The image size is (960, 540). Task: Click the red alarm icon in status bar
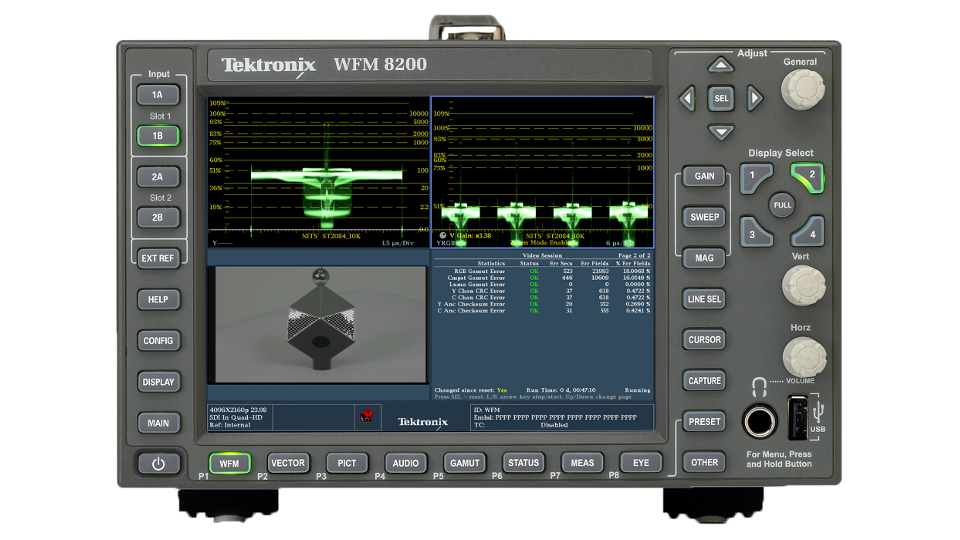(x=367, y=416)
